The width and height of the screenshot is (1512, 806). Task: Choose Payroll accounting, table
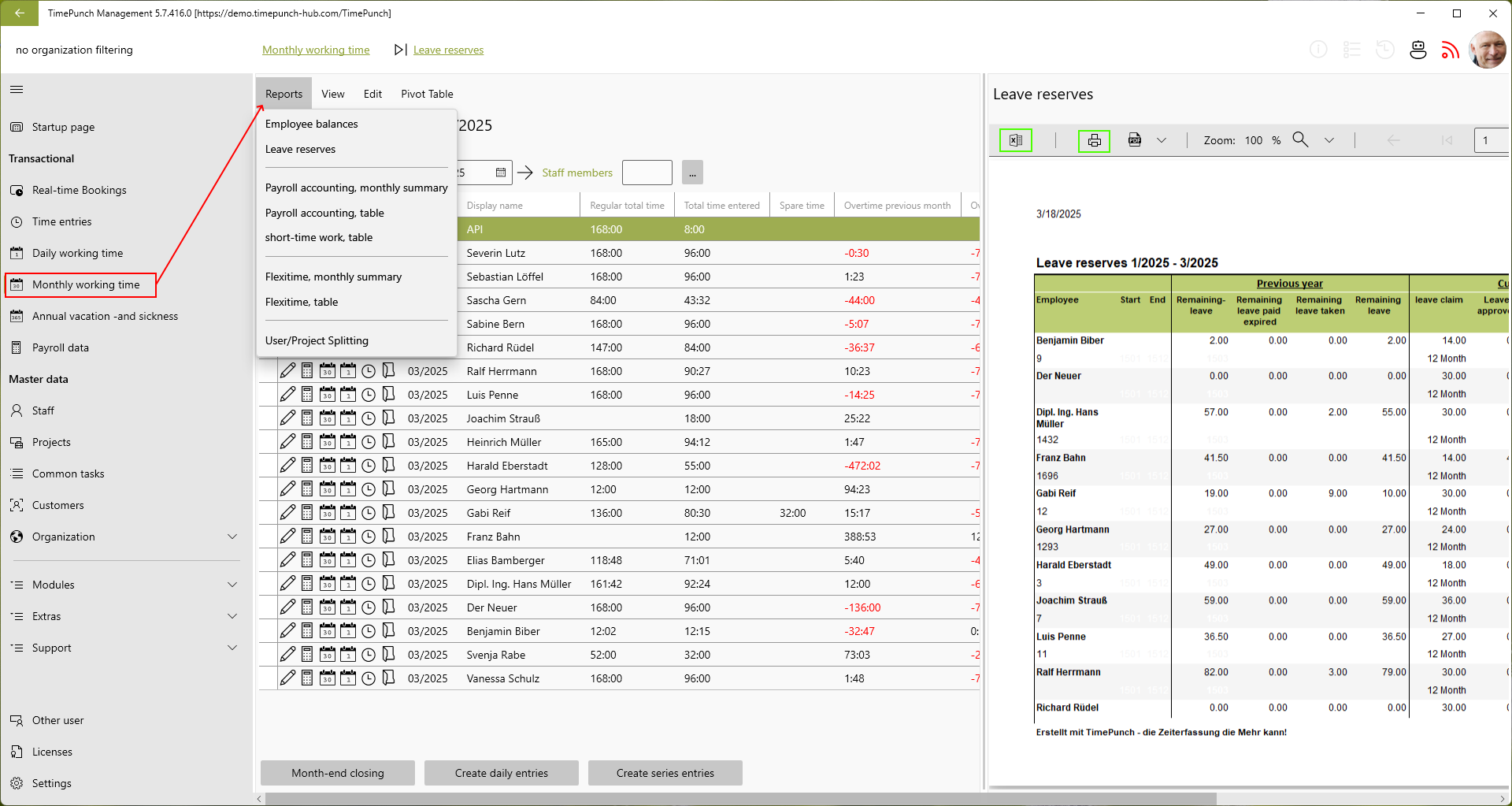[x=324, y=213]
